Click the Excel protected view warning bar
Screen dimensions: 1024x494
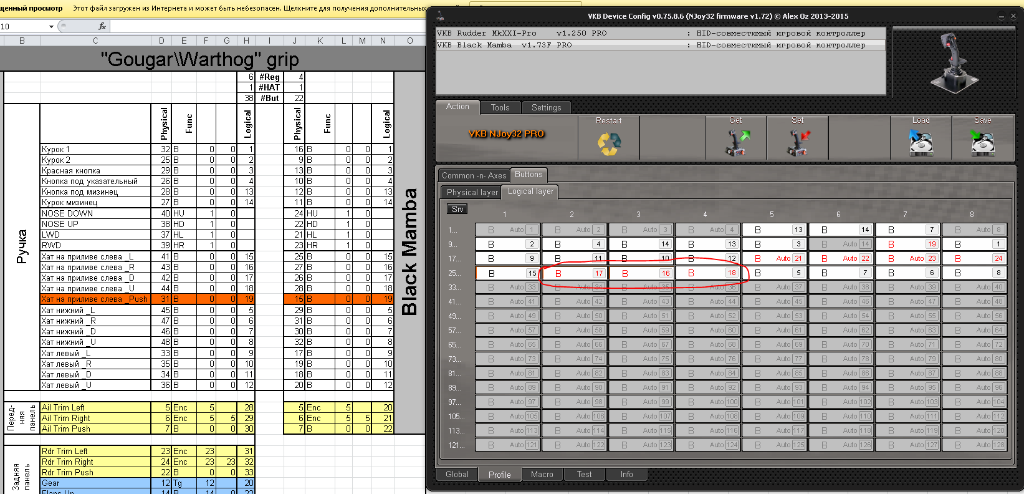[212, 9]
